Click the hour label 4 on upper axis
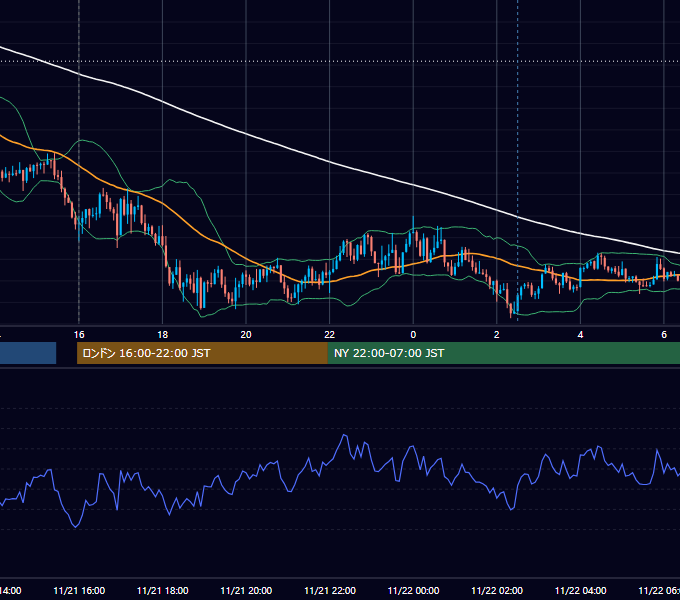The height and width of the screenshot is (600, 680). 580,335
